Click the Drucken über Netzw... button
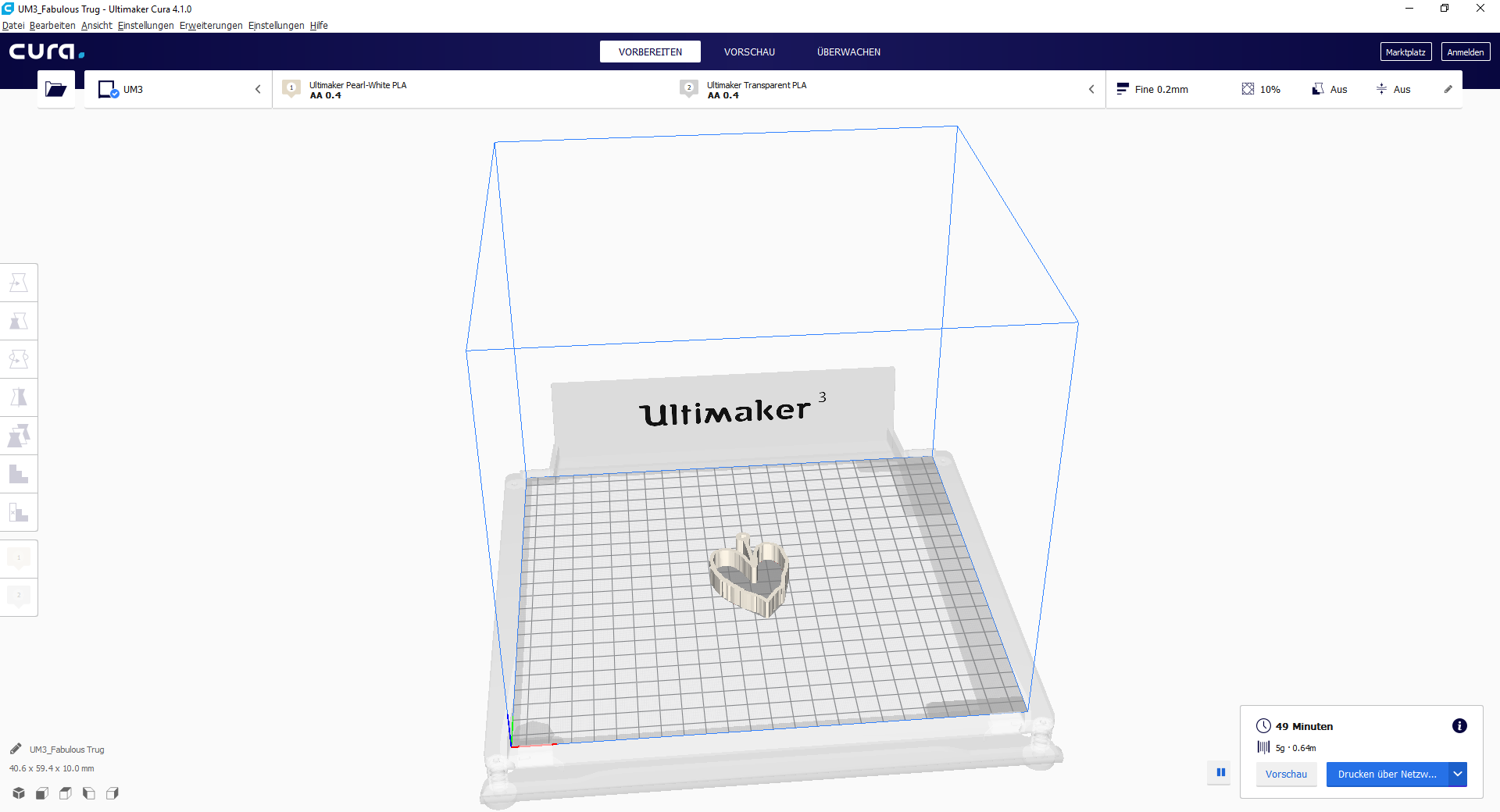This screenshot has height=812, width=1500. (1387, 775)
